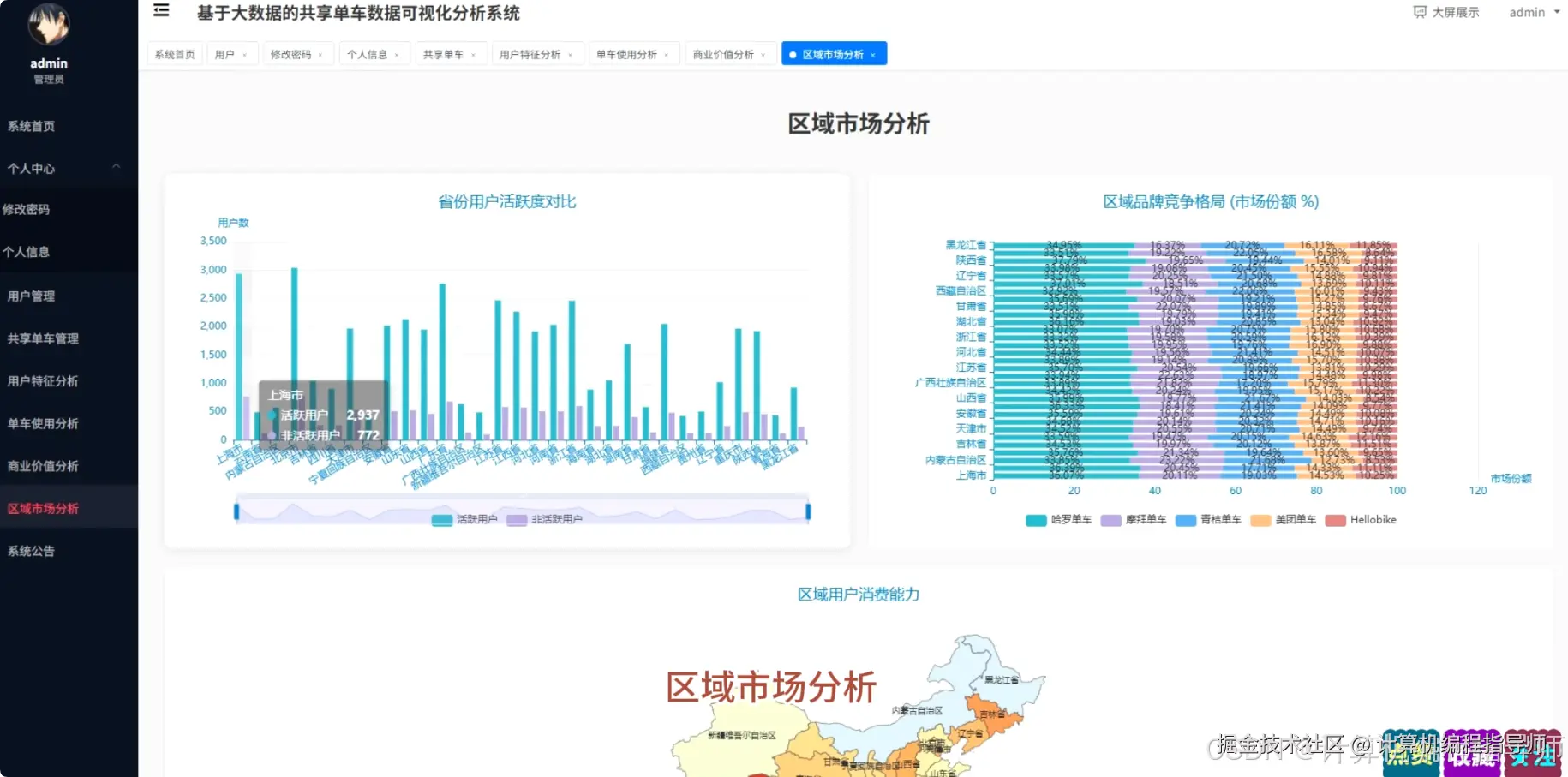Image resolution: width=1568 pixels, height=777 pixels.
Task: Click the 区域市场分析 page heading
Action: (859, 124)
